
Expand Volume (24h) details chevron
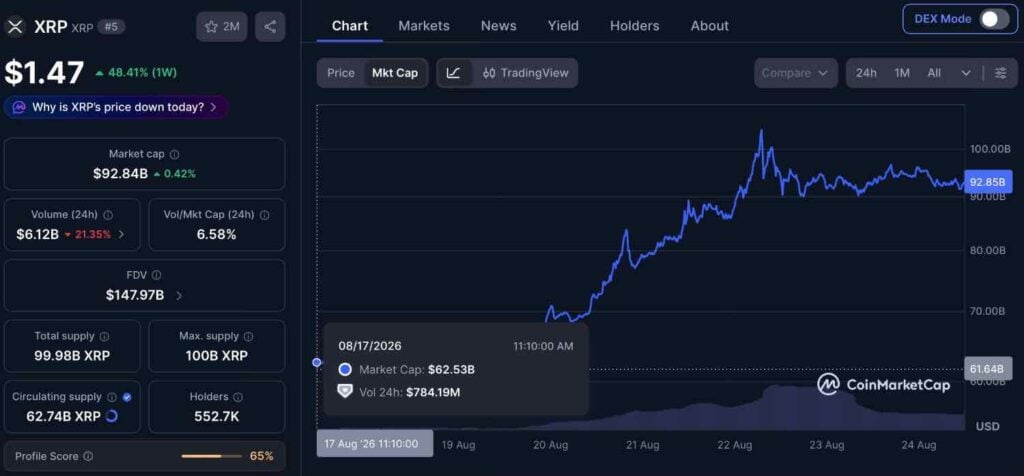pyautogui.click(x=121, y=234)
